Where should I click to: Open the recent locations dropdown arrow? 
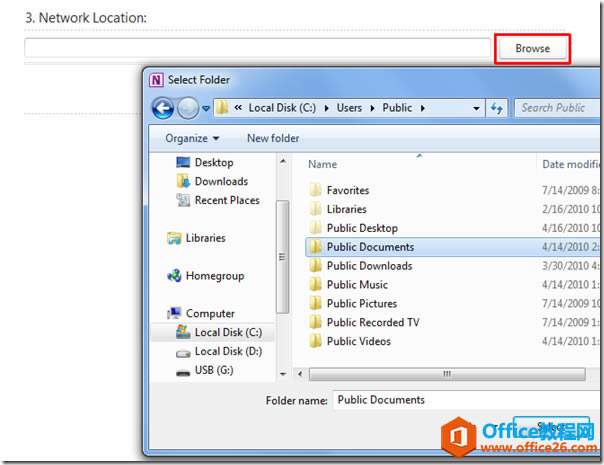(206, 109)
